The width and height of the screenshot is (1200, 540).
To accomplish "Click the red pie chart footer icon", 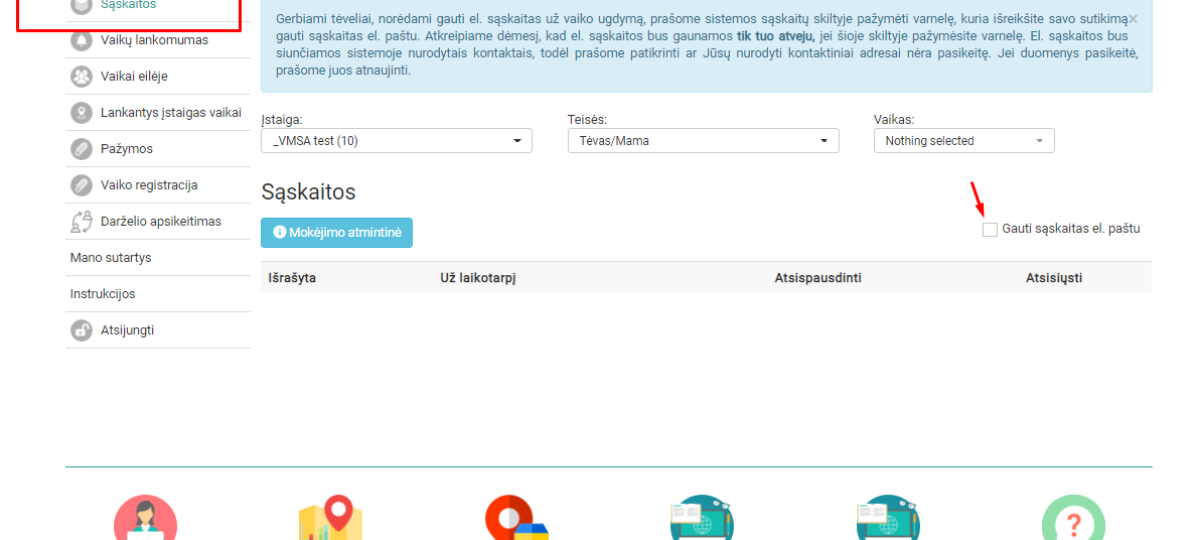I will tap(517, 518).
